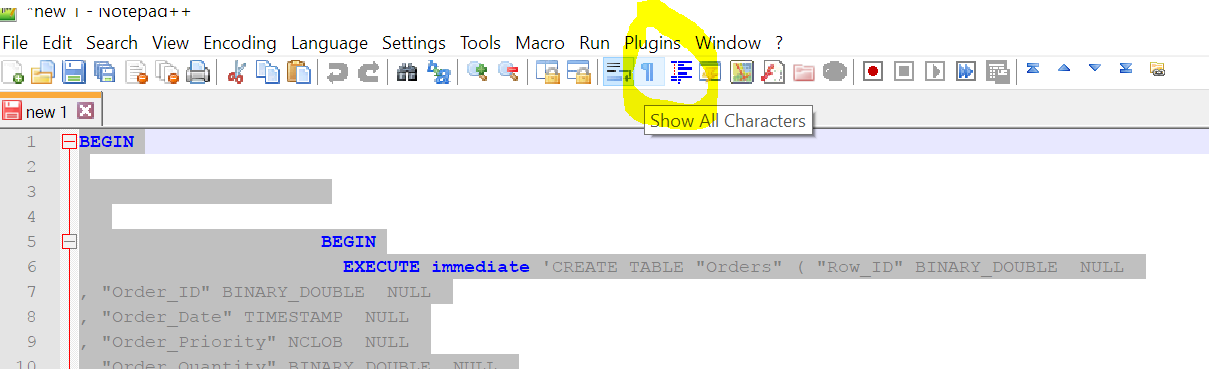Stop macro recording square button
This screenshot has height=369, width=1209.
pyautogui.click(x=904, y=72)
